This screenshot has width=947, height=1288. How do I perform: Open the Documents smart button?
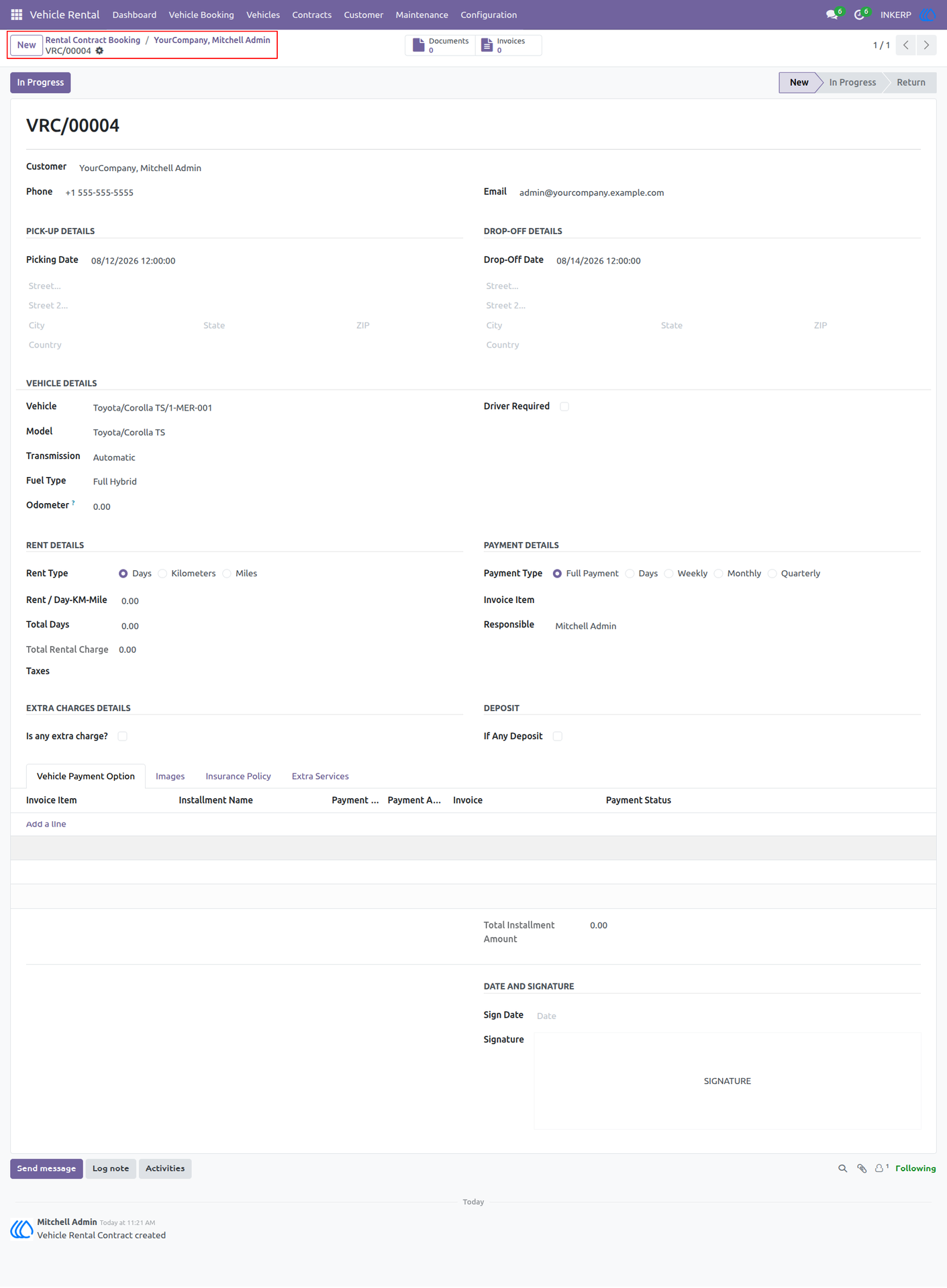point(440,45)
